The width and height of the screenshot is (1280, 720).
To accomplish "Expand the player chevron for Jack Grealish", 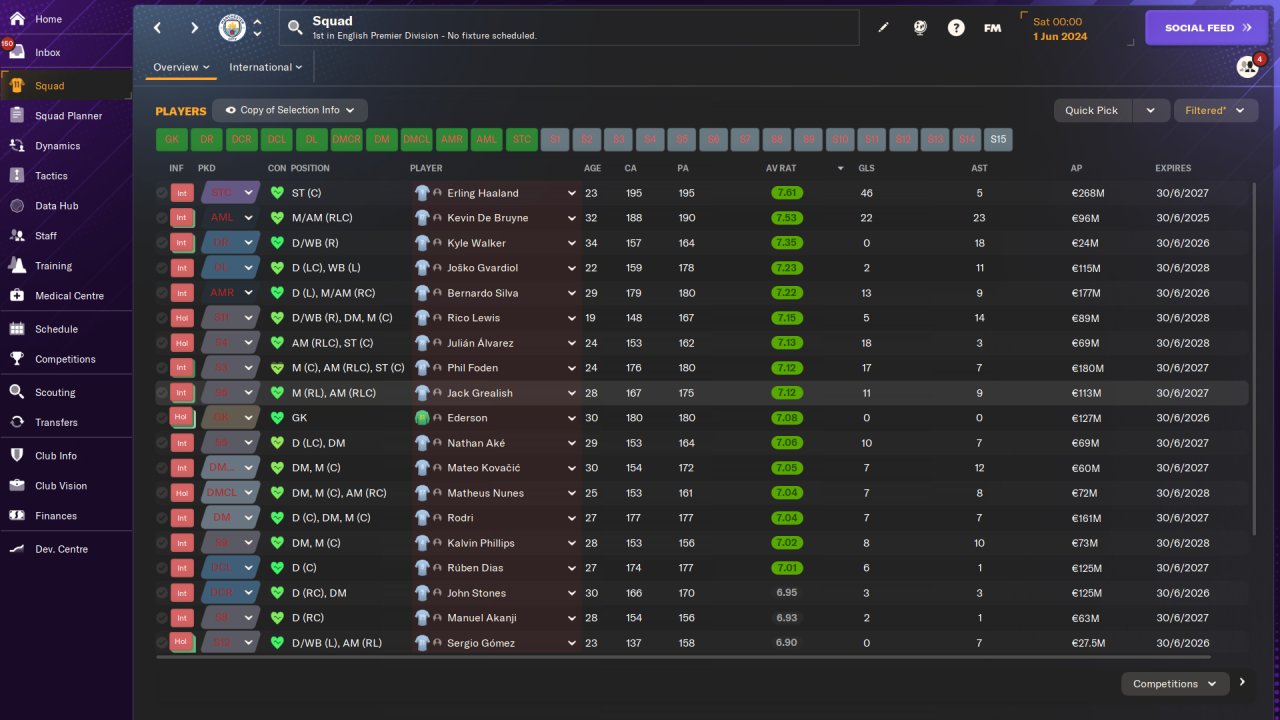I will click(x=572, y=393).
